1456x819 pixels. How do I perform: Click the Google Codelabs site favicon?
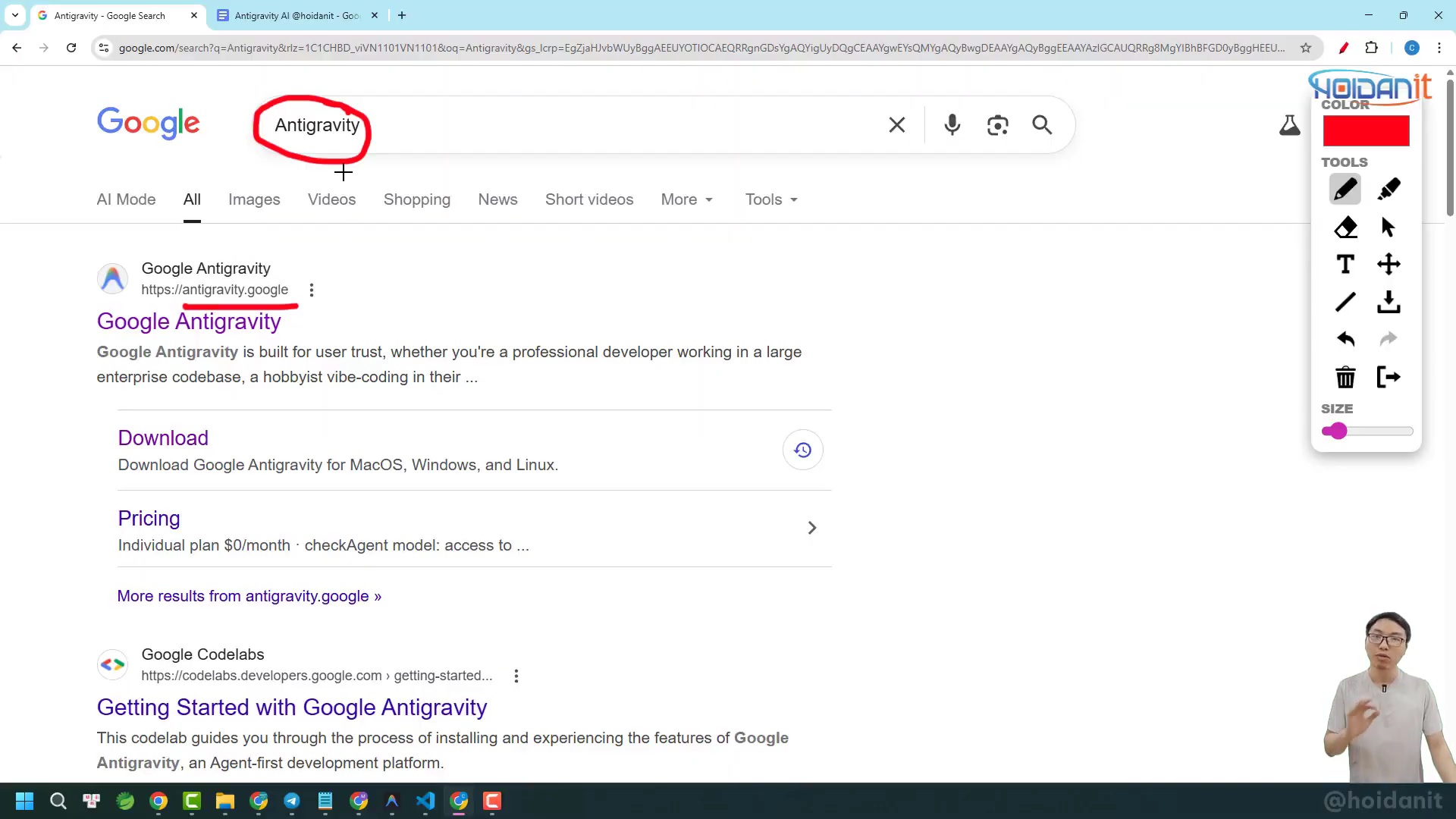click(112, 665)
